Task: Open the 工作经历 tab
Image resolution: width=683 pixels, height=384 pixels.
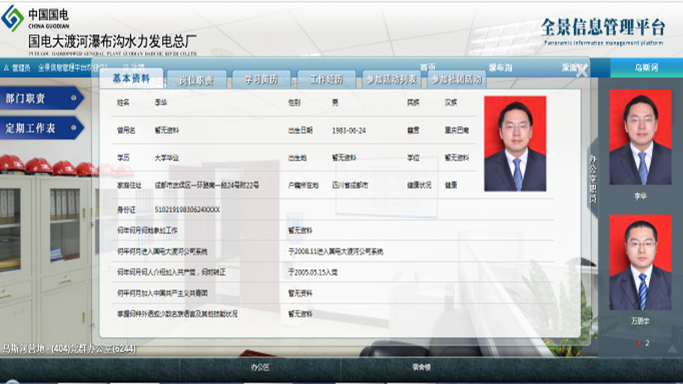Action: pos(326,80)
